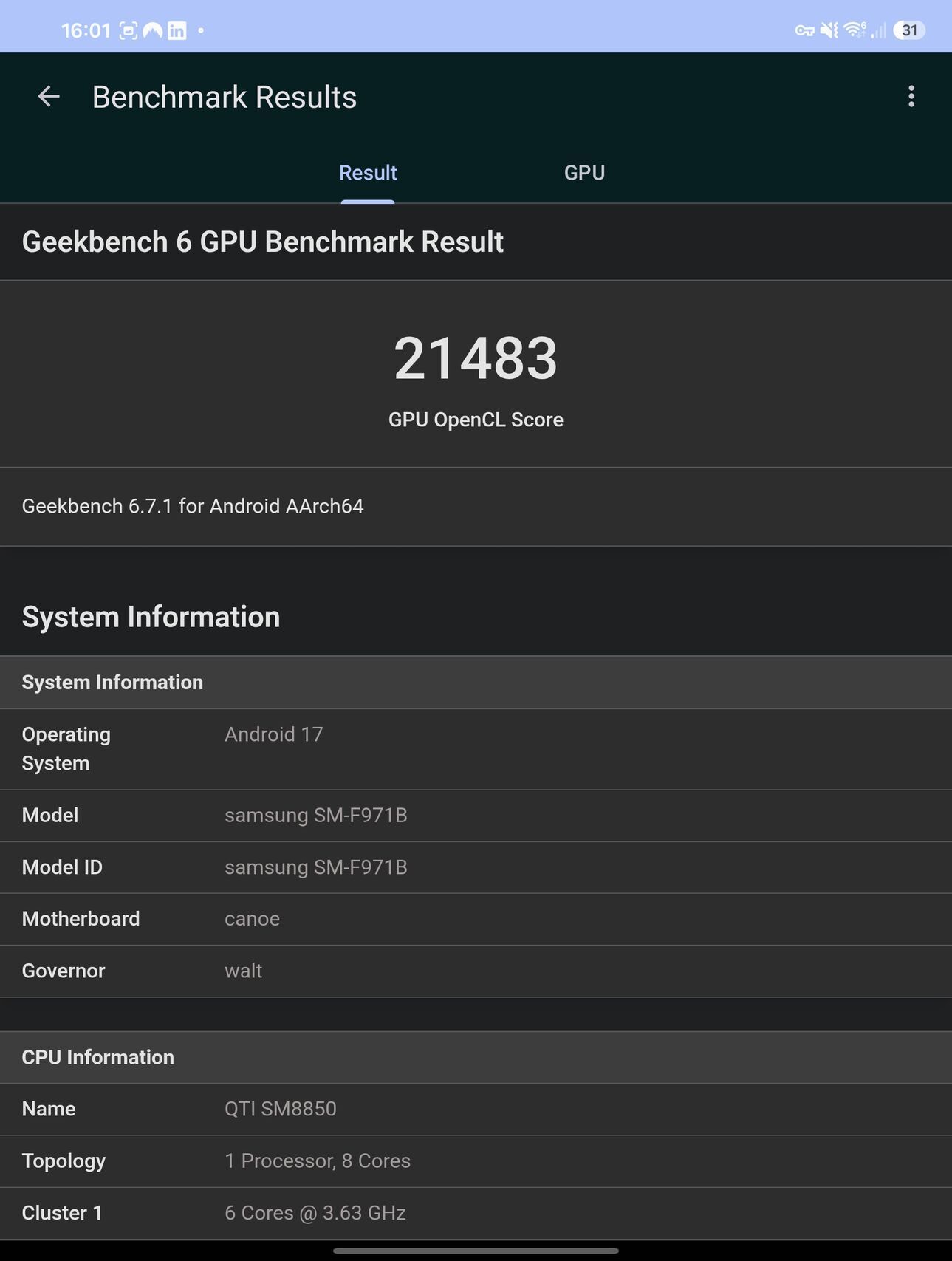Tap the Operating System label
Screen dimensions: 952x1261
point(66,748)
